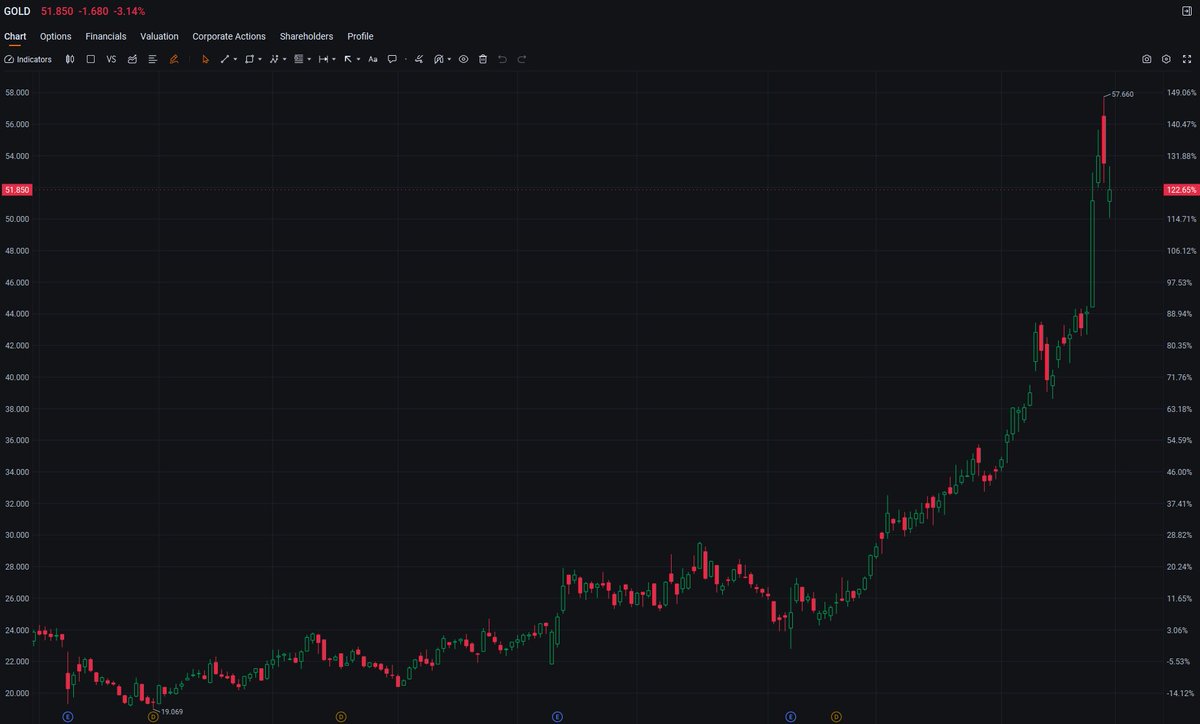Viewport: 1200px width, 724px height.
Task: Click the 19.069 low price label
Action: click(172, 712)
